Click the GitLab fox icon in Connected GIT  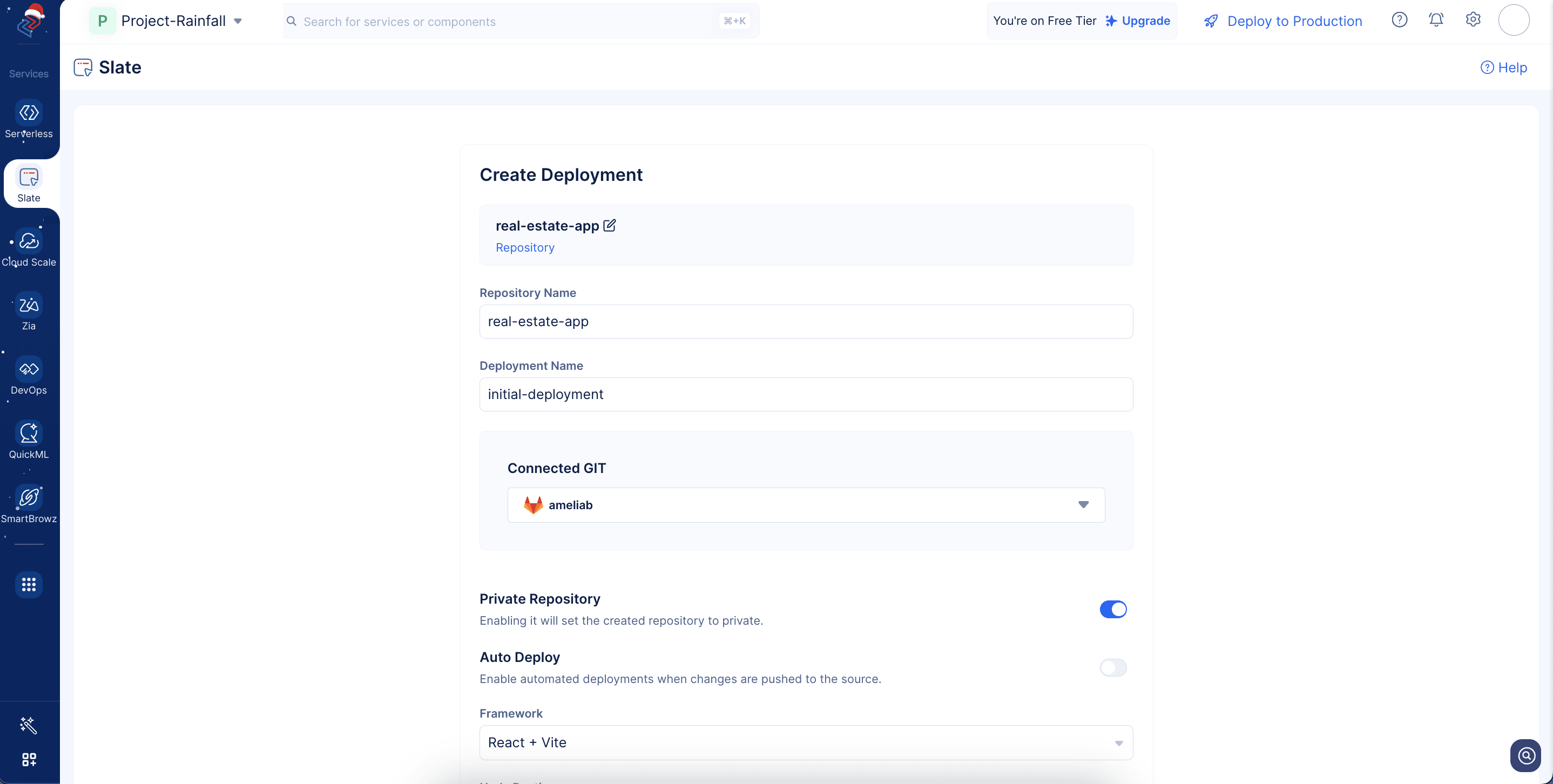pyautogui.click(x=533, y=505)
